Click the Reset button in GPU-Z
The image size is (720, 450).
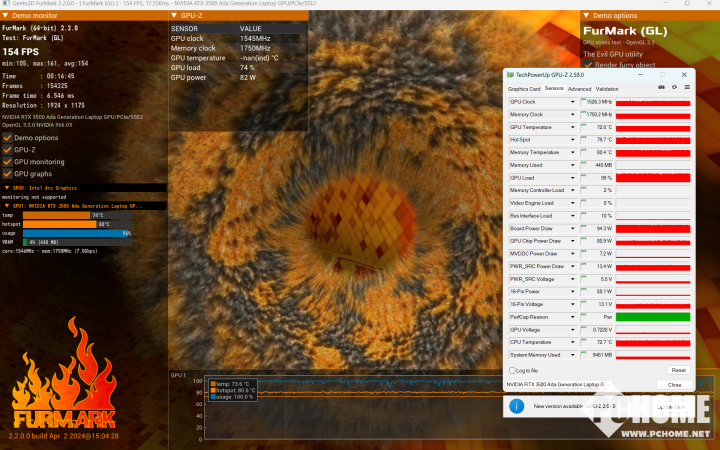677,370
